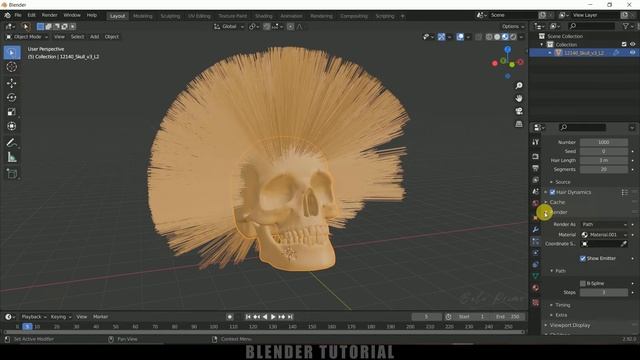Open the Global transform orientation dropdown
640x360 pixels.
tap(229, 27)
